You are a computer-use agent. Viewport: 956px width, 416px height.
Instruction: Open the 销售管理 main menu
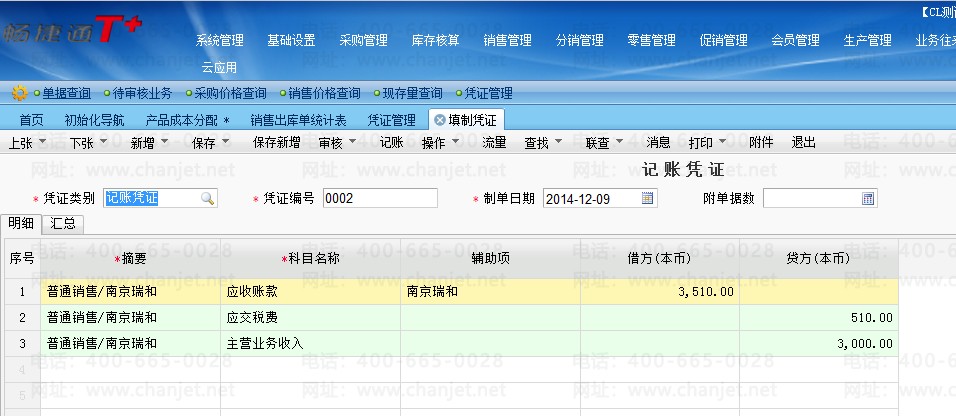coord(507,41)
